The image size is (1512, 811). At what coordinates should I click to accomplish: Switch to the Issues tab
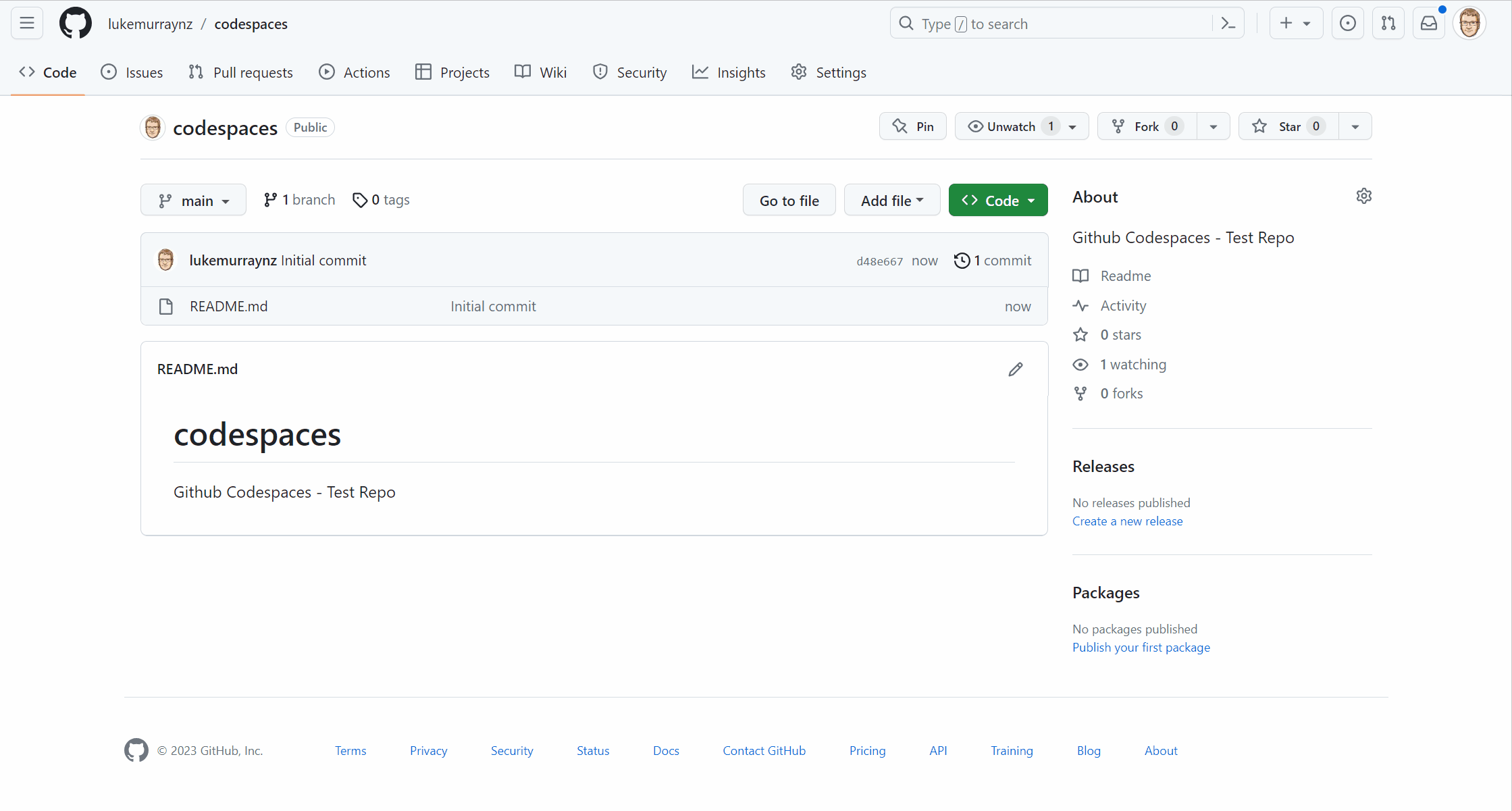pos(132,72)
